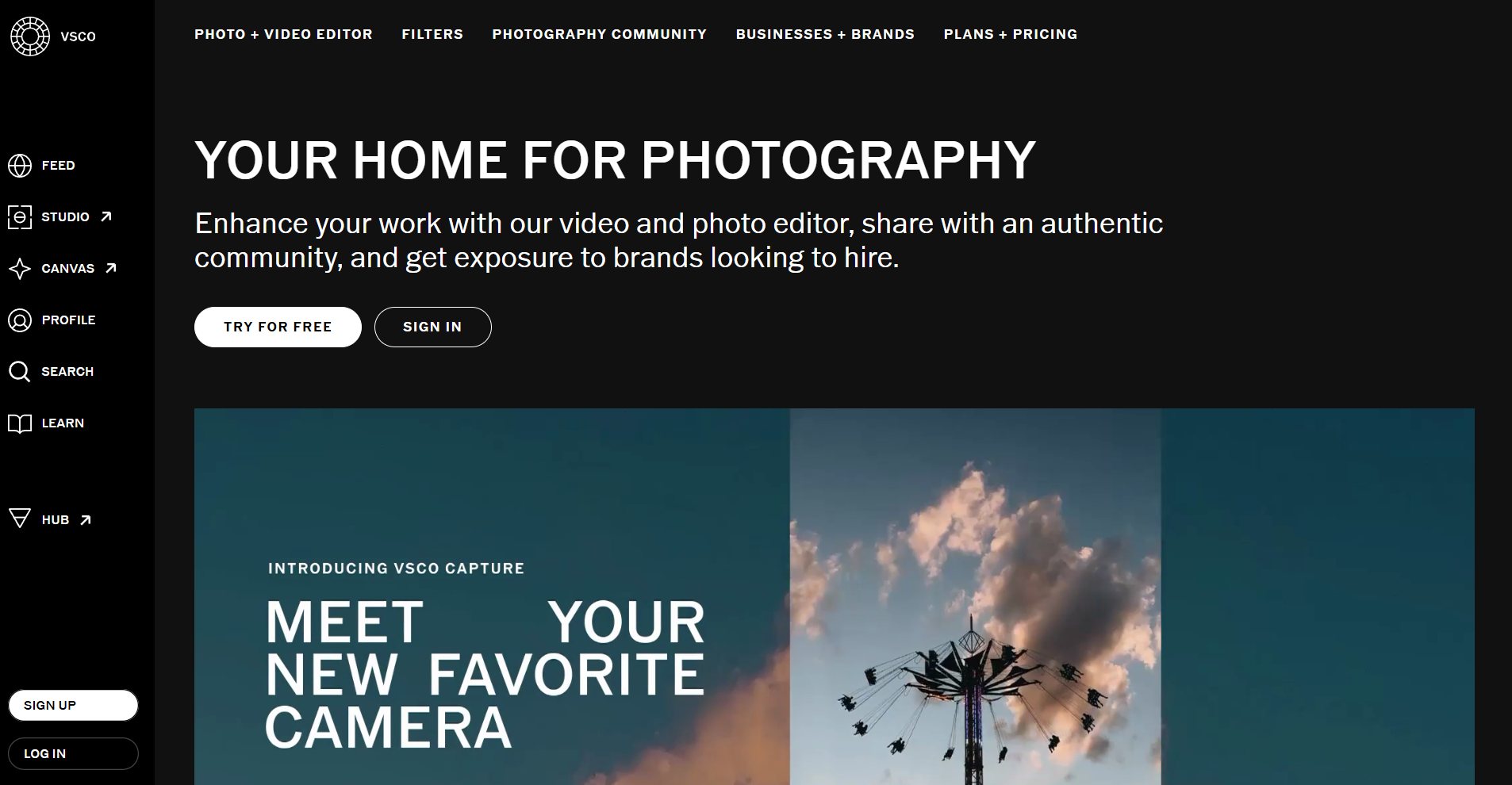The height and width of the screenshot is (785, 1512).
Task: Open the Studio icon in the sidebar
Action: click(20, 217)
